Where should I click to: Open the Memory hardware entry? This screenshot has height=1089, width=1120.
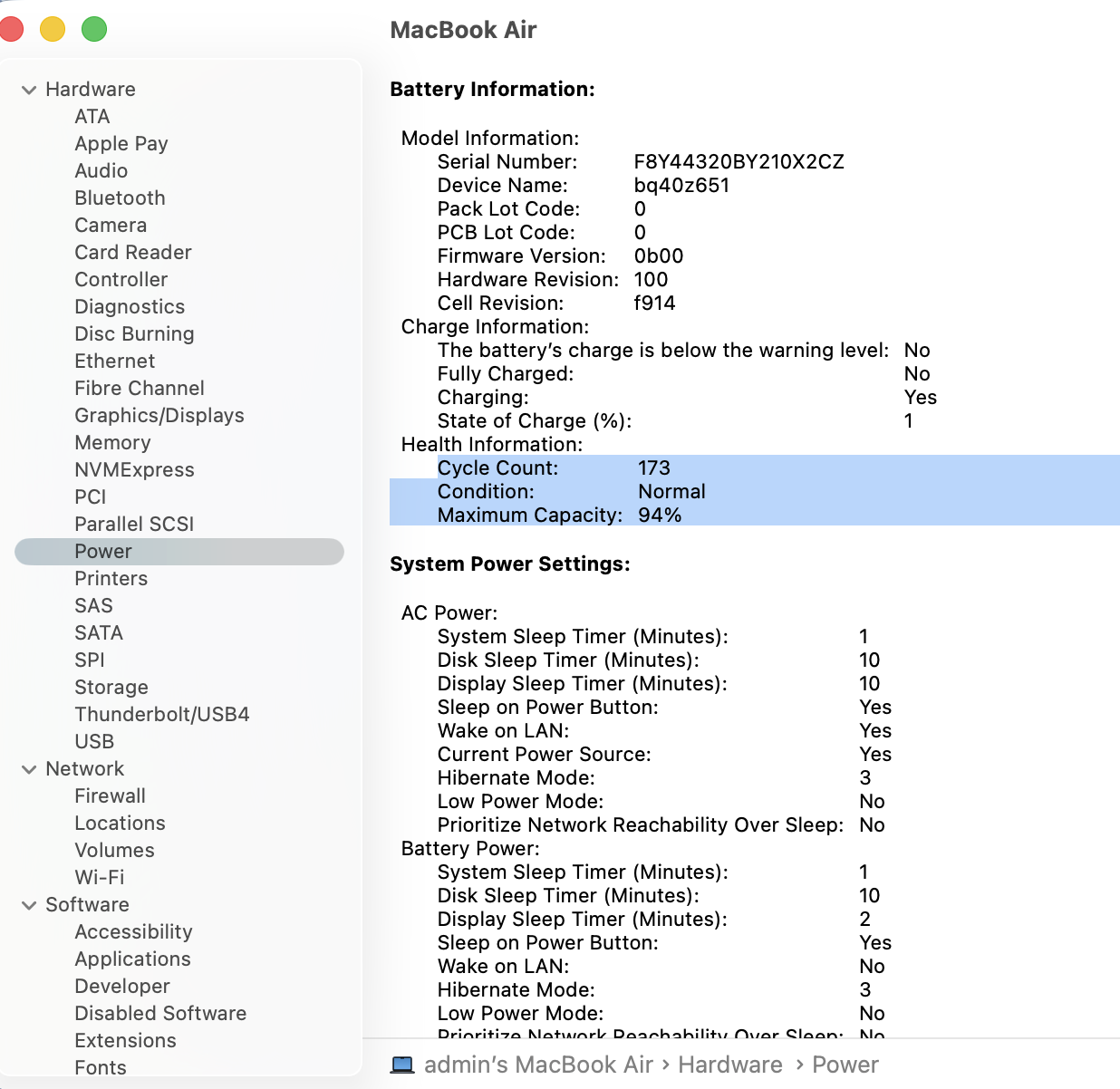click(113, 443)
